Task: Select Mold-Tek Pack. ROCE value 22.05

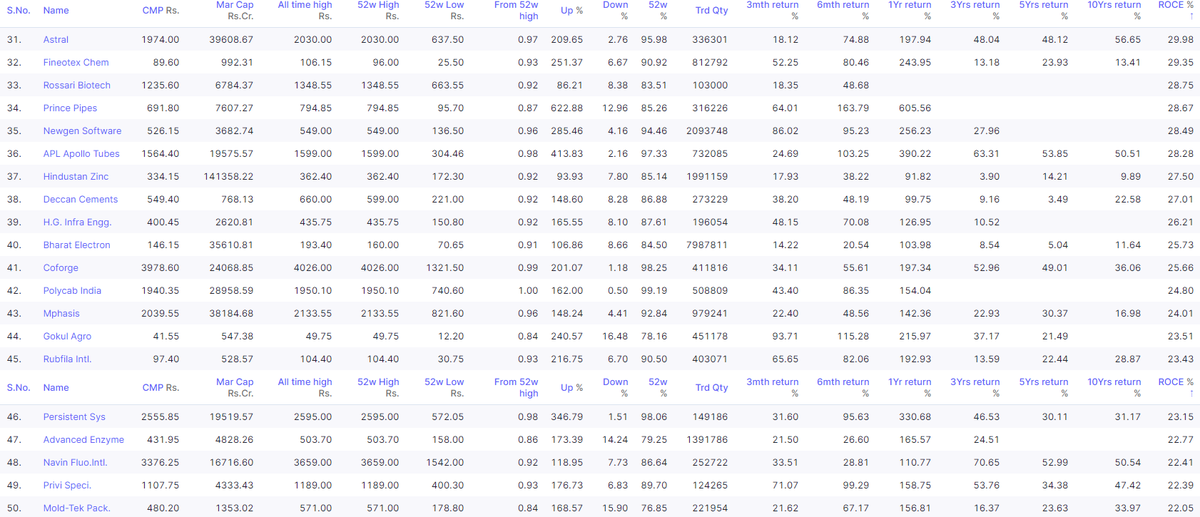Action: [x=1180, y=508]
